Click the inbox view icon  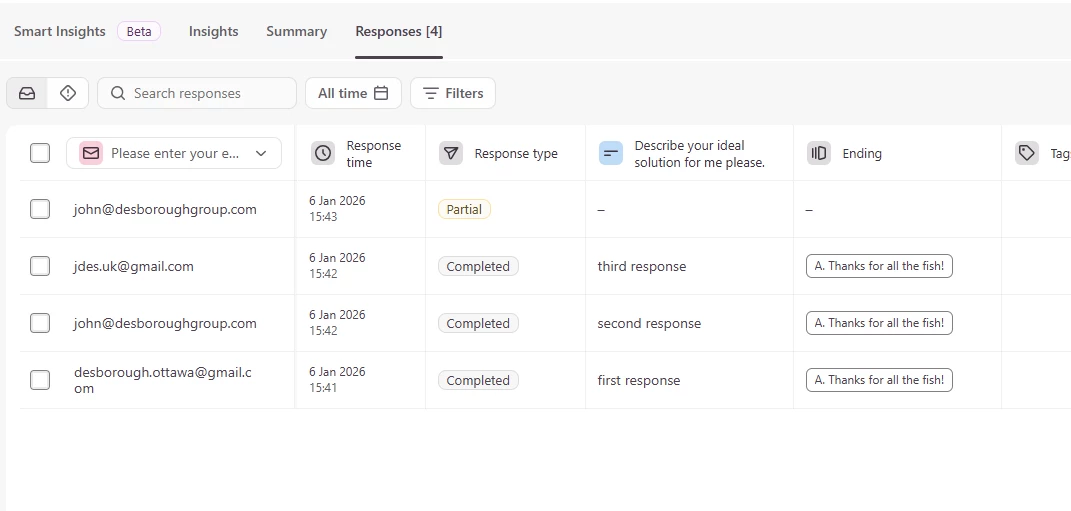tap(27, 93)
